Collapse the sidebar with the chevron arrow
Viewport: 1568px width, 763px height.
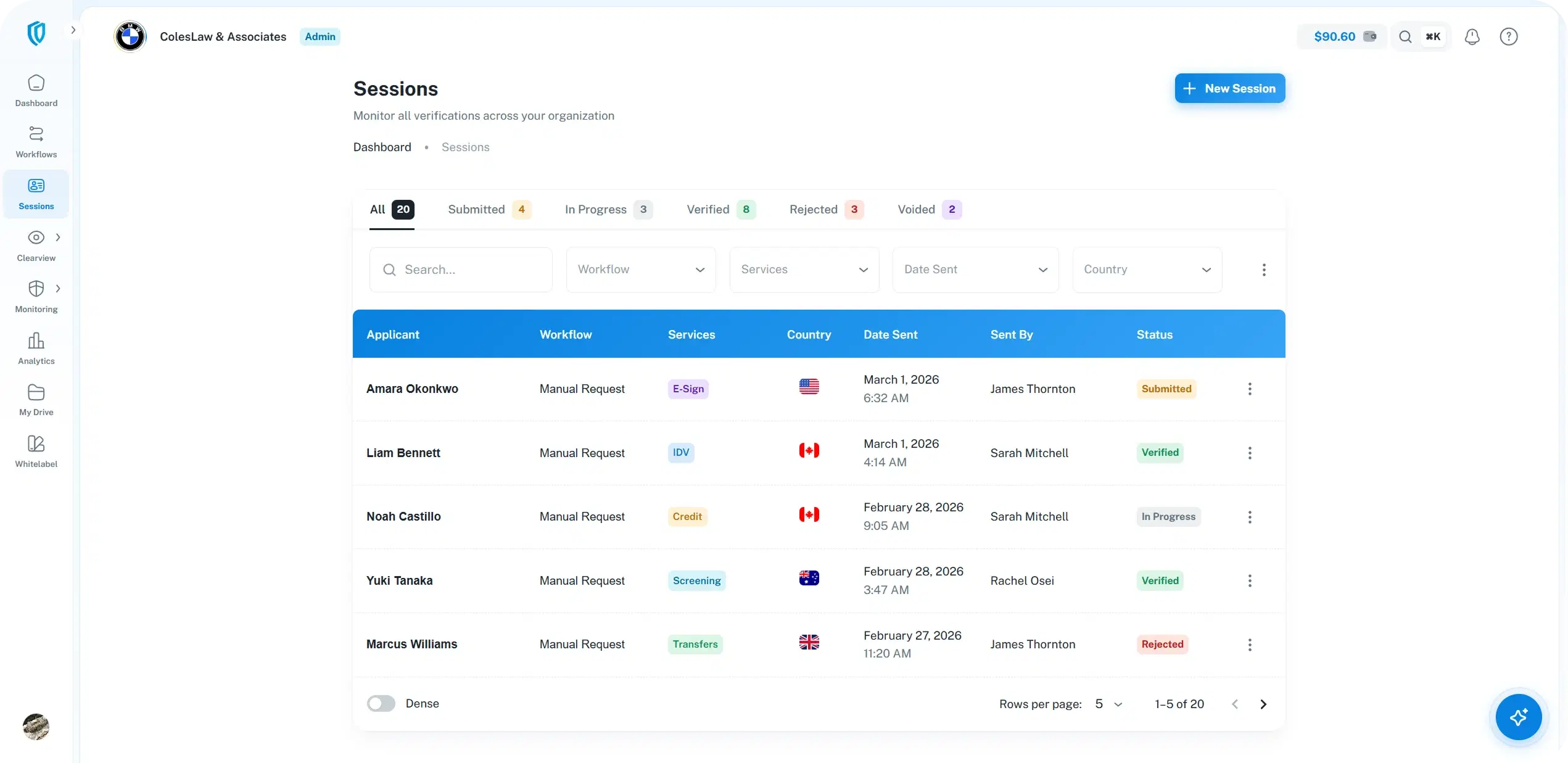coord(73,30)
